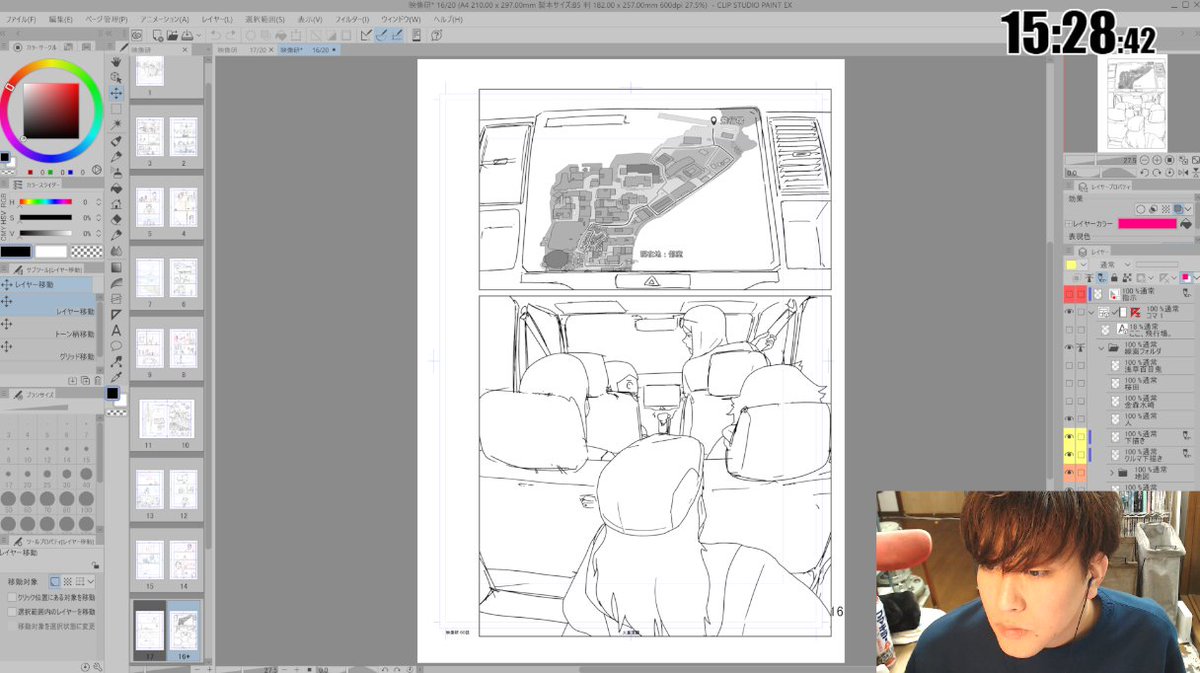
Task: Select the Gradient tool in toolbox
Action: pos(117,267)
